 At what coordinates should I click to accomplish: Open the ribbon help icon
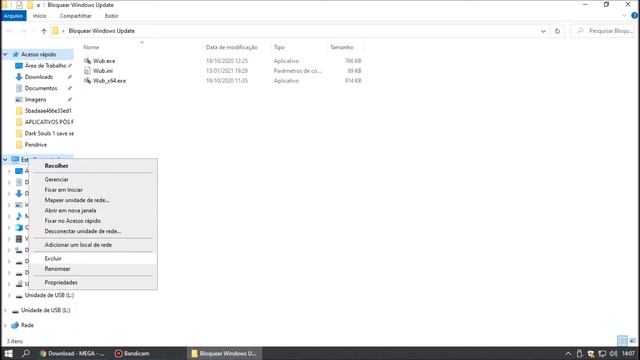pos(634,16)
